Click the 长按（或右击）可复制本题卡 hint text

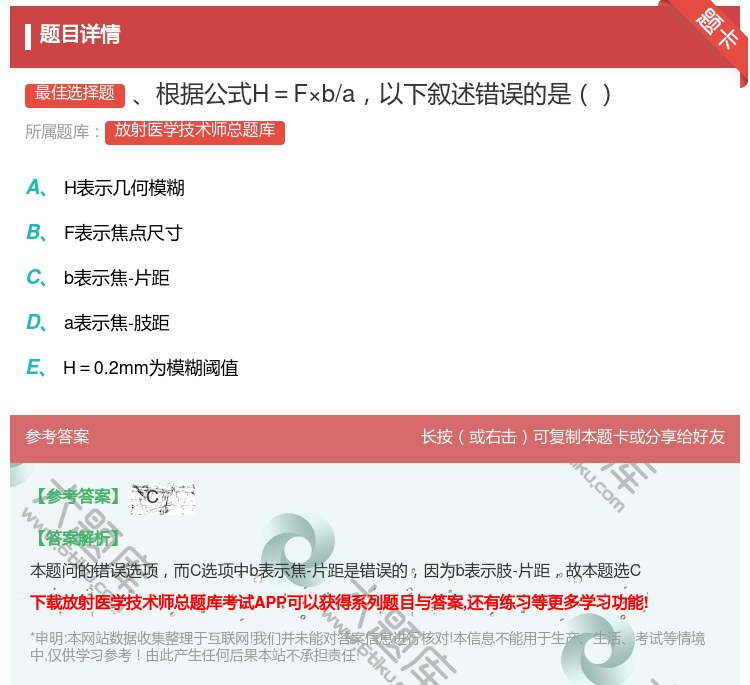573,437
